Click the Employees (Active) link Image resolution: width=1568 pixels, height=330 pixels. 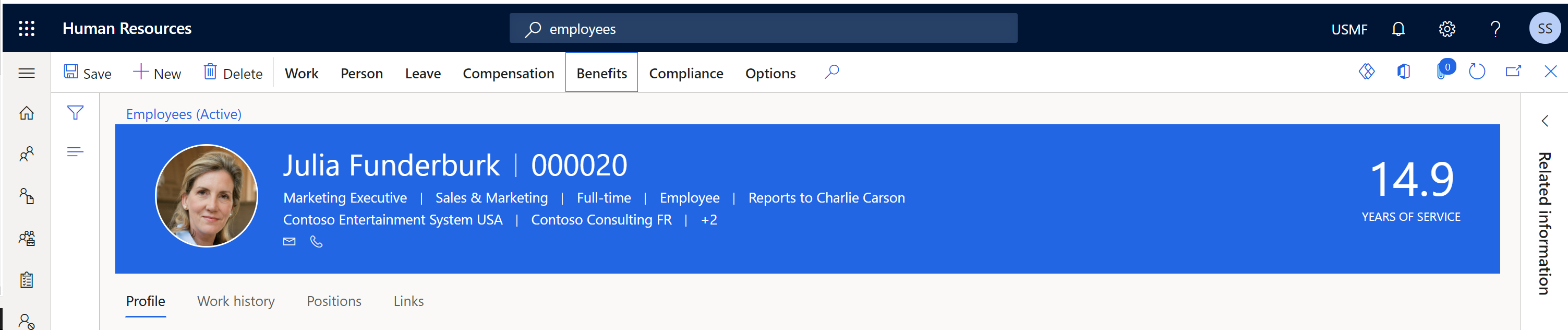point(183,114)
